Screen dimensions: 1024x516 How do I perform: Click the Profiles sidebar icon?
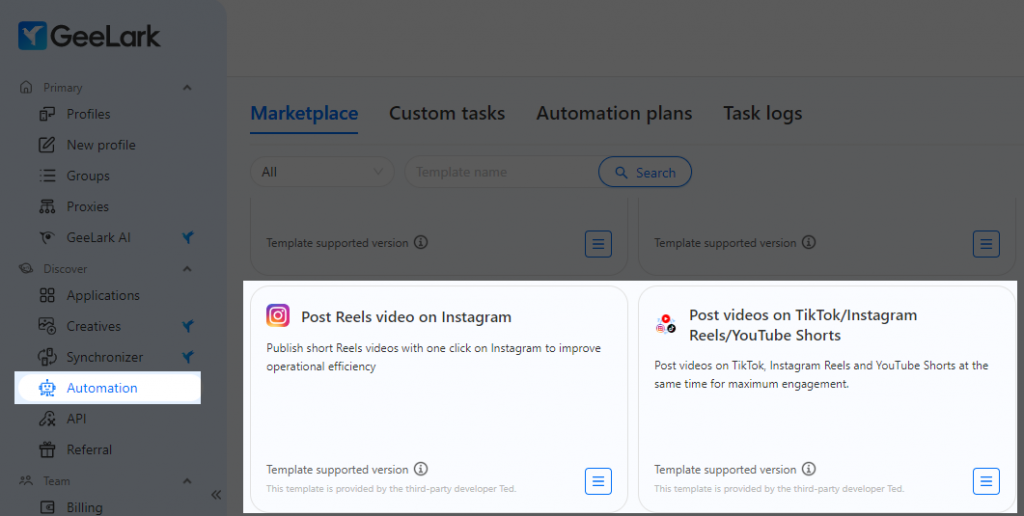(47, 114)
